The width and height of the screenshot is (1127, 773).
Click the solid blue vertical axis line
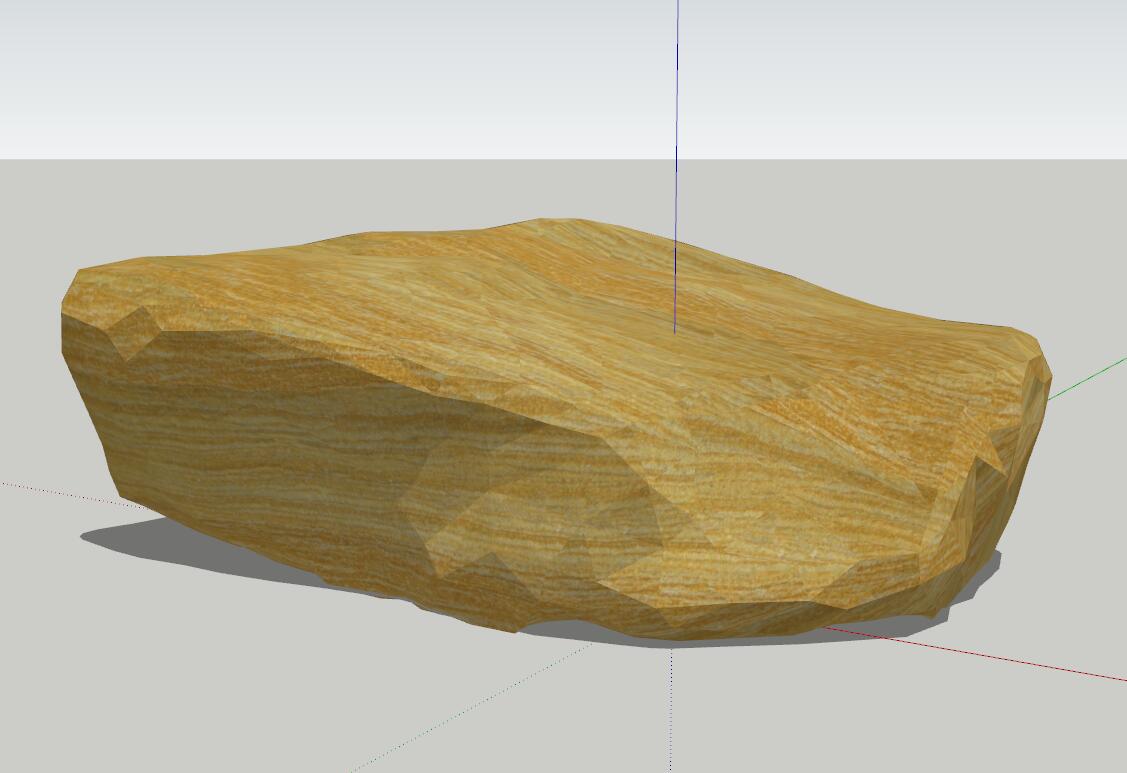[677, 120]
